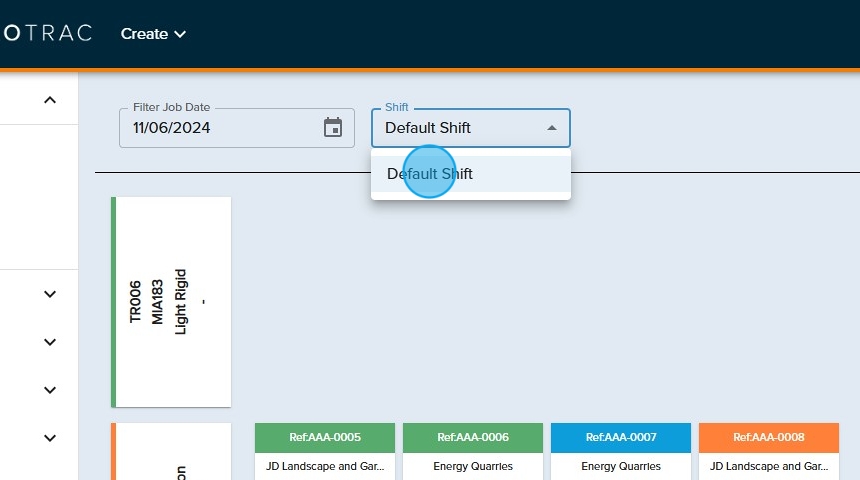This screenshot has width=860, height=480.
Task: Expand the last collapsed sidebar section chevron
Action: (50, 437)
